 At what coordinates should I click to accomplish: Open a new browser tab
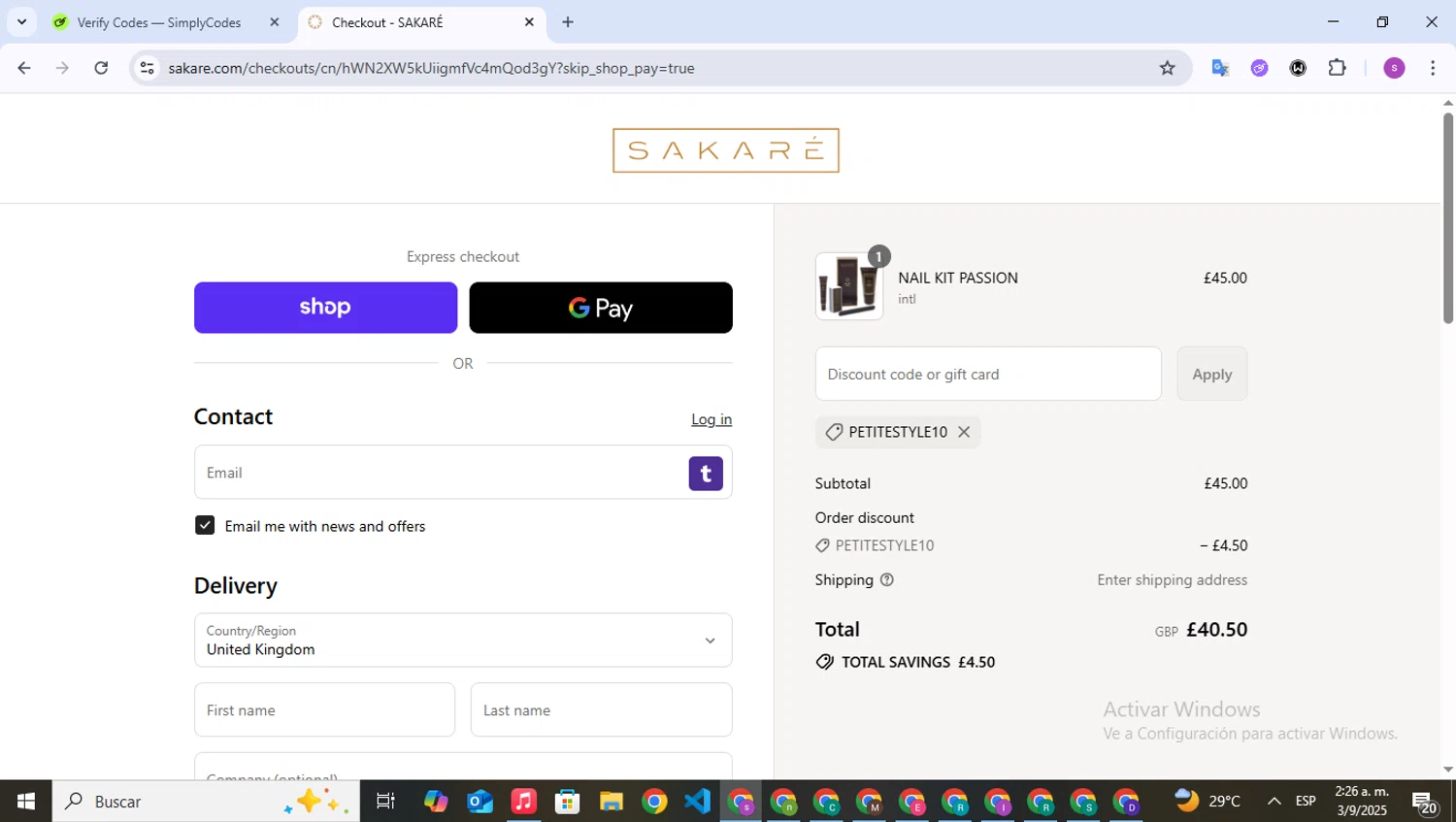pyautogui.click(x=568, y=22)
